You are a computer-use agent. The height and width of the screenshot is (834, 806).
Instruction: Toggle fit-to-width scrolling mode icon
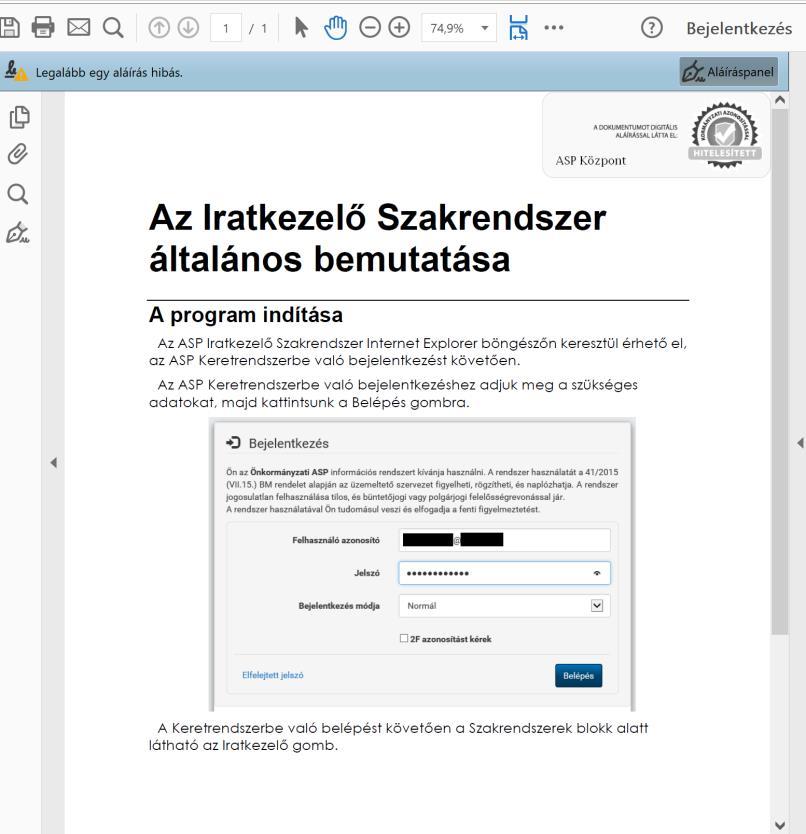pos(518,28)
